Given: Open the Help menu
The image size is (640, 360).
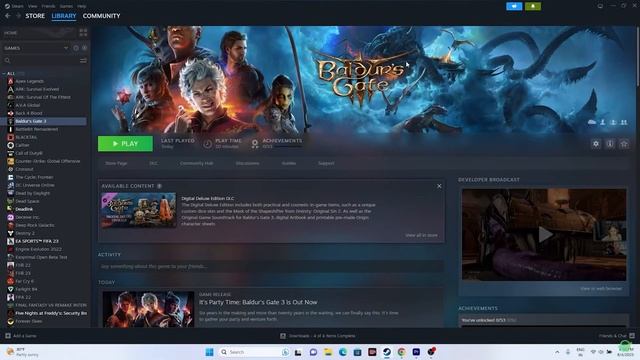Looking at the screenshot, I should (x=82, y=6).
